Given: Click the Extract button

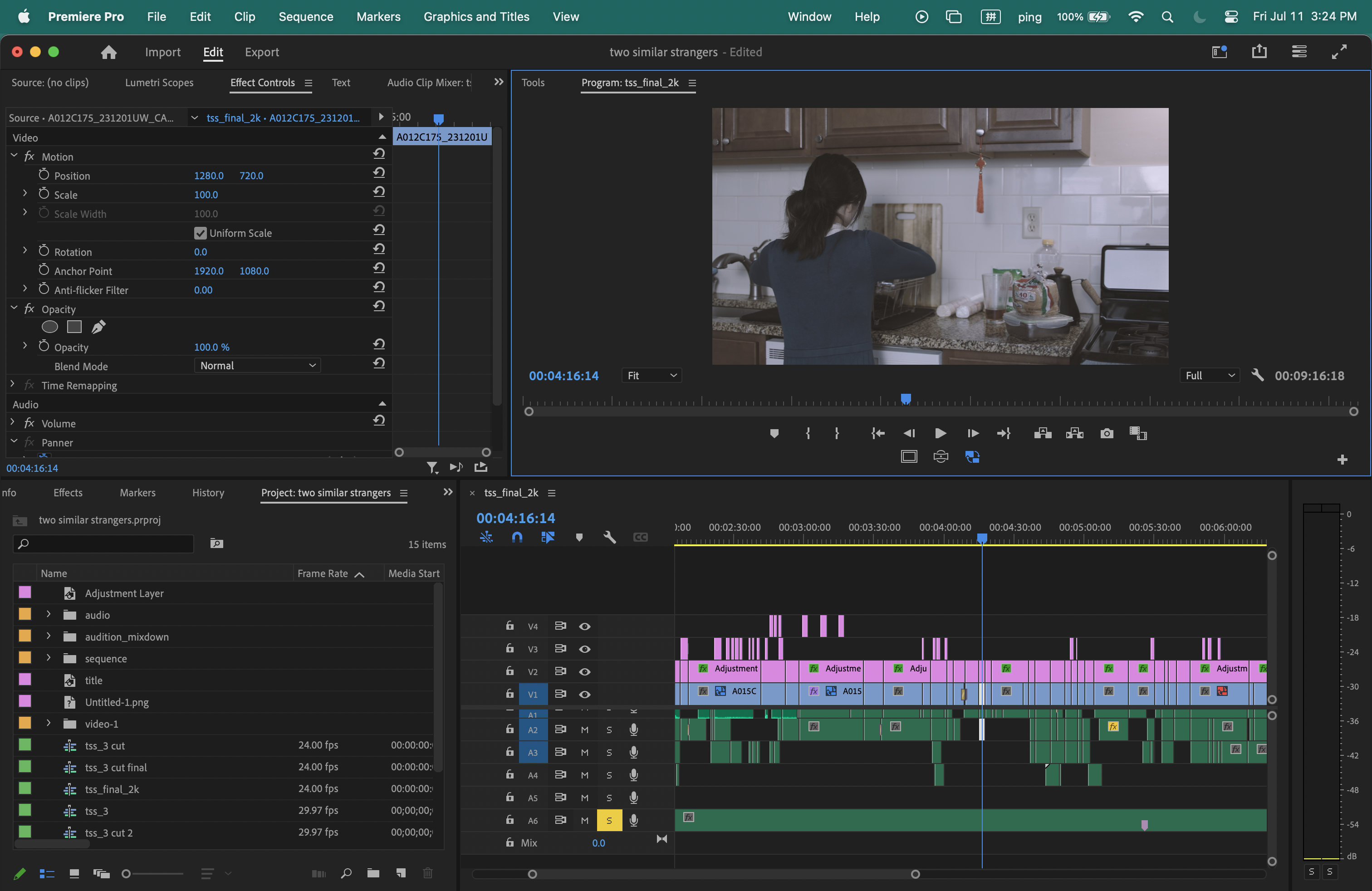Looking at the screenshot, I should (1074, 433).
